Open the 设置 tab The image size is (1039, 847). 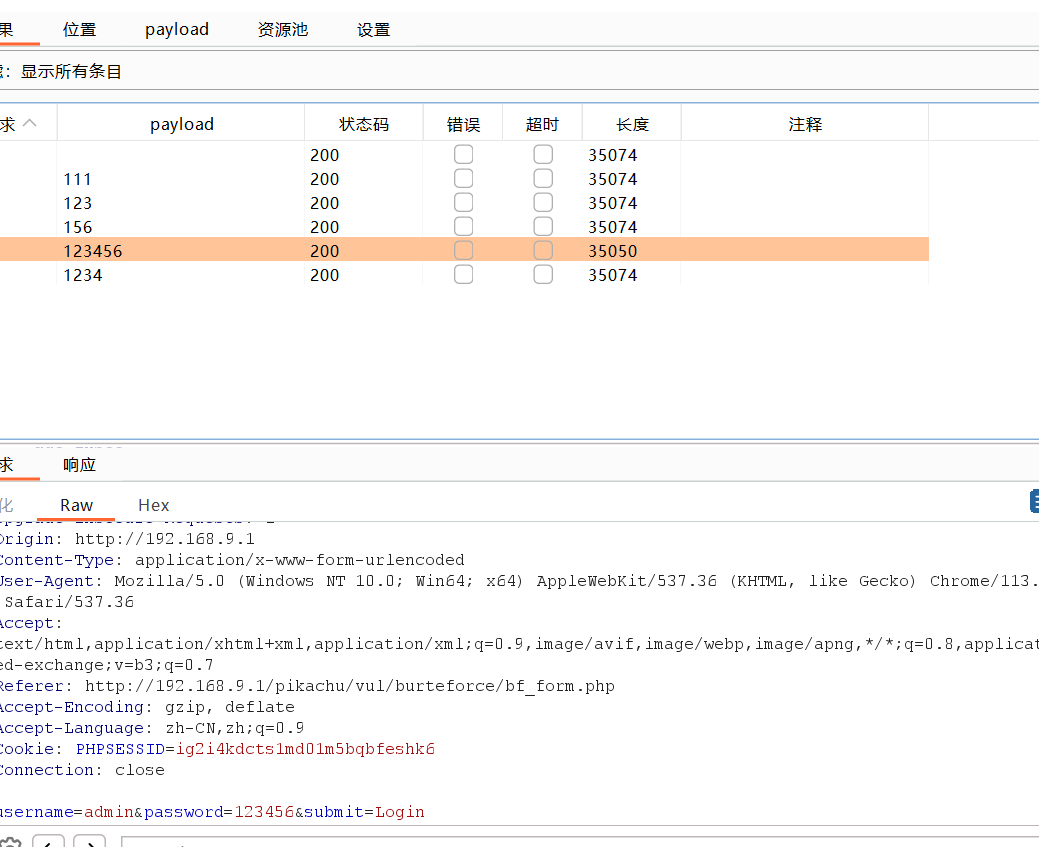373,29
